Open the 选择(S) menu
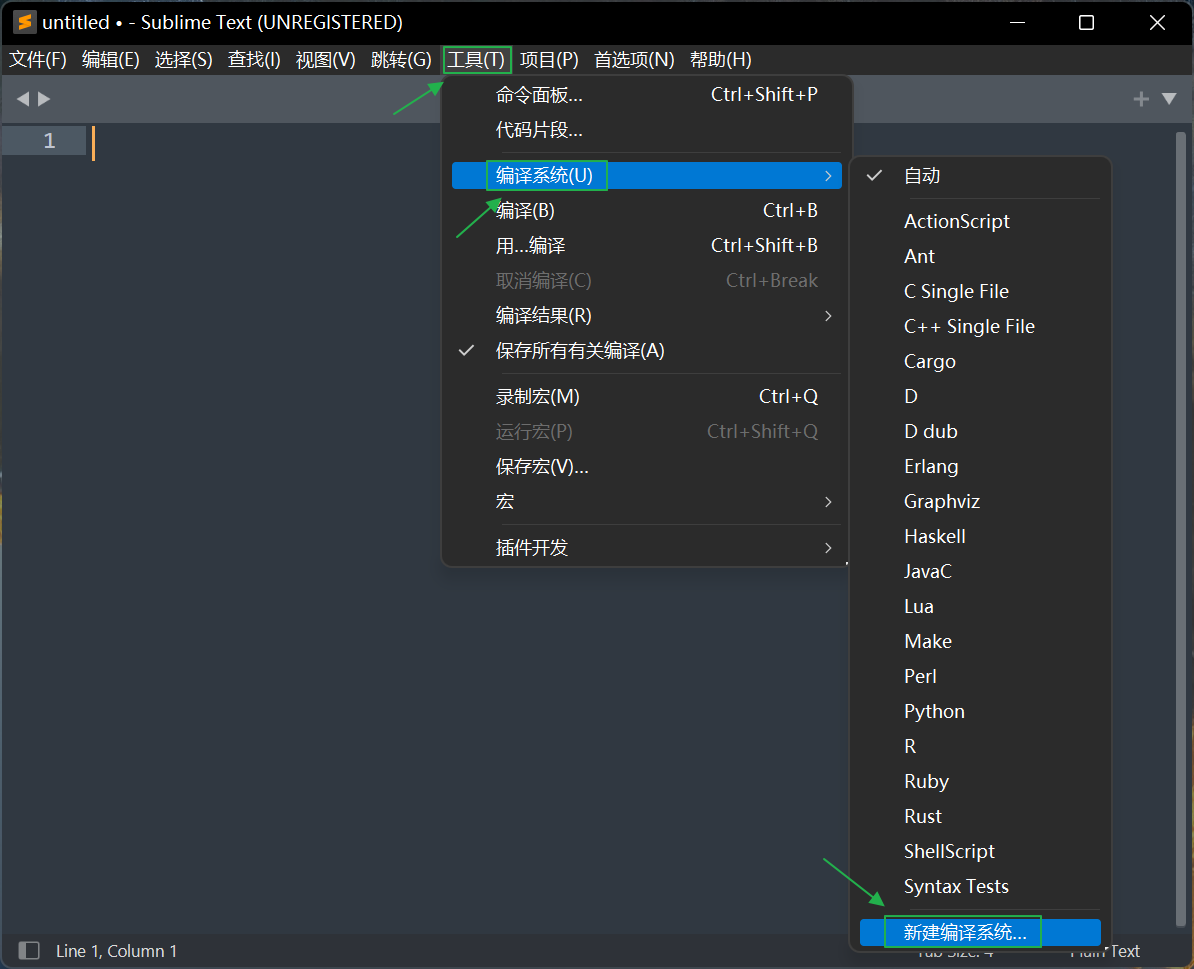 coord(184,59)
